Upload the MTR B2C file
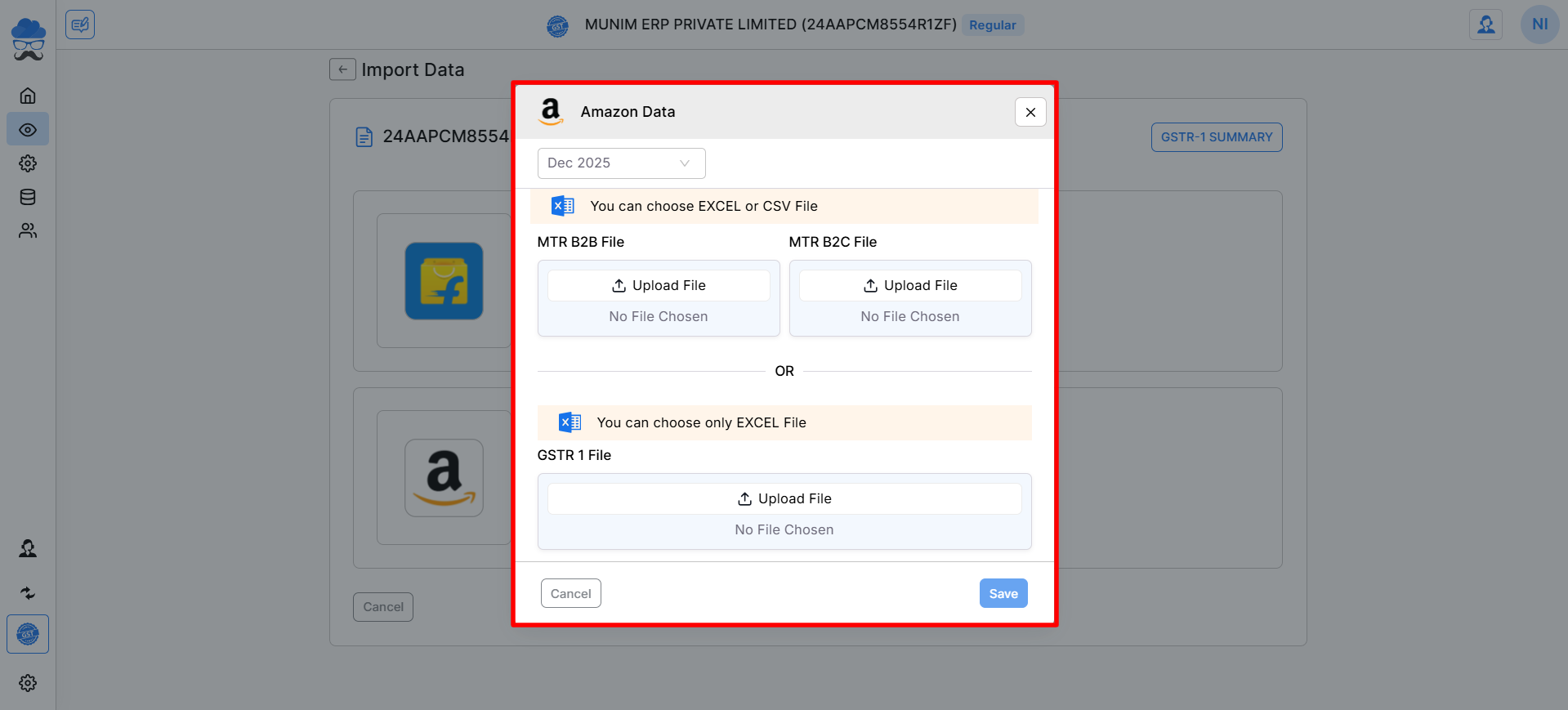The height and width of the screenshot is (710, 1568). pos(910,286)
